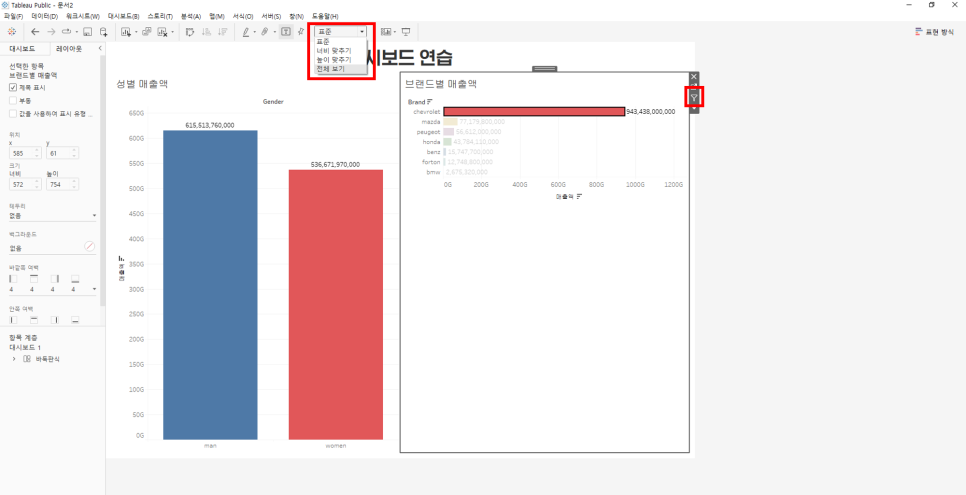The image size is (966, 495).
Task: Click the save icon in toolbar
Action: [x=87, y=31]
